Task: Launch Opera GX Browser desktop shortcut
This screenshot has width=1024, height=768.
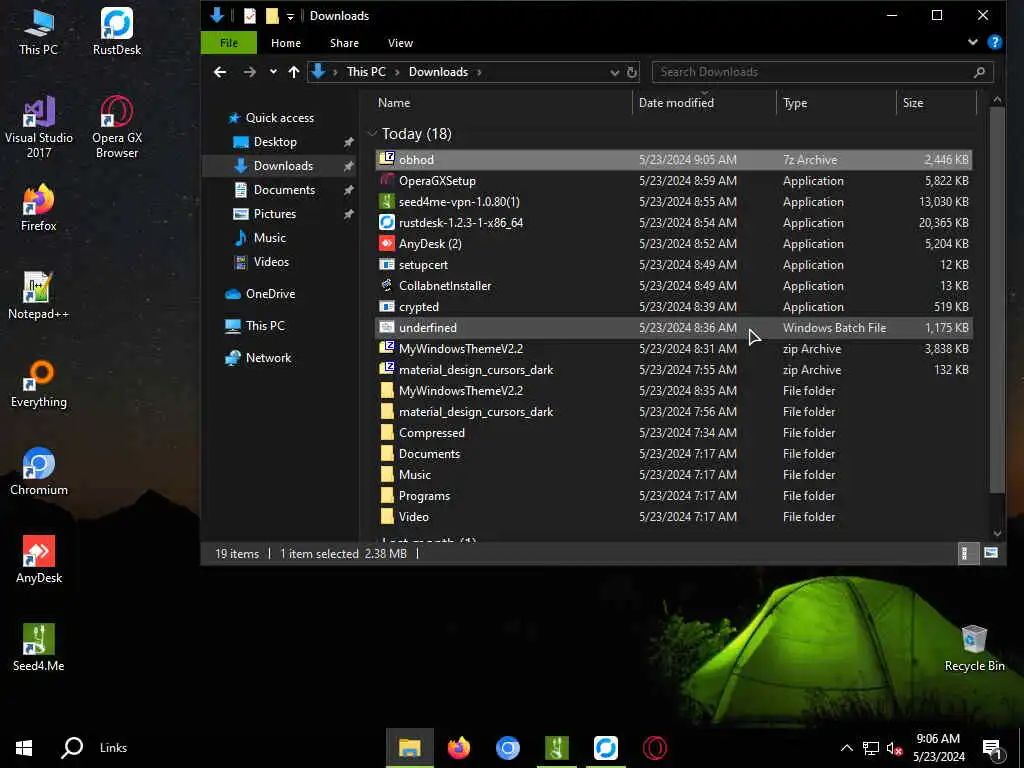Action: [x=117, y=127]
